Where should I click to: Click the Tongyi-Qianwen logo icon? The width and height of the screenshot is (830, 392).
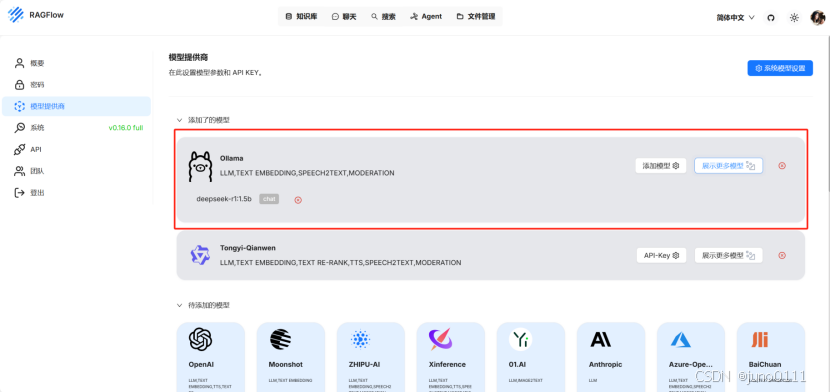click(200, 255)
